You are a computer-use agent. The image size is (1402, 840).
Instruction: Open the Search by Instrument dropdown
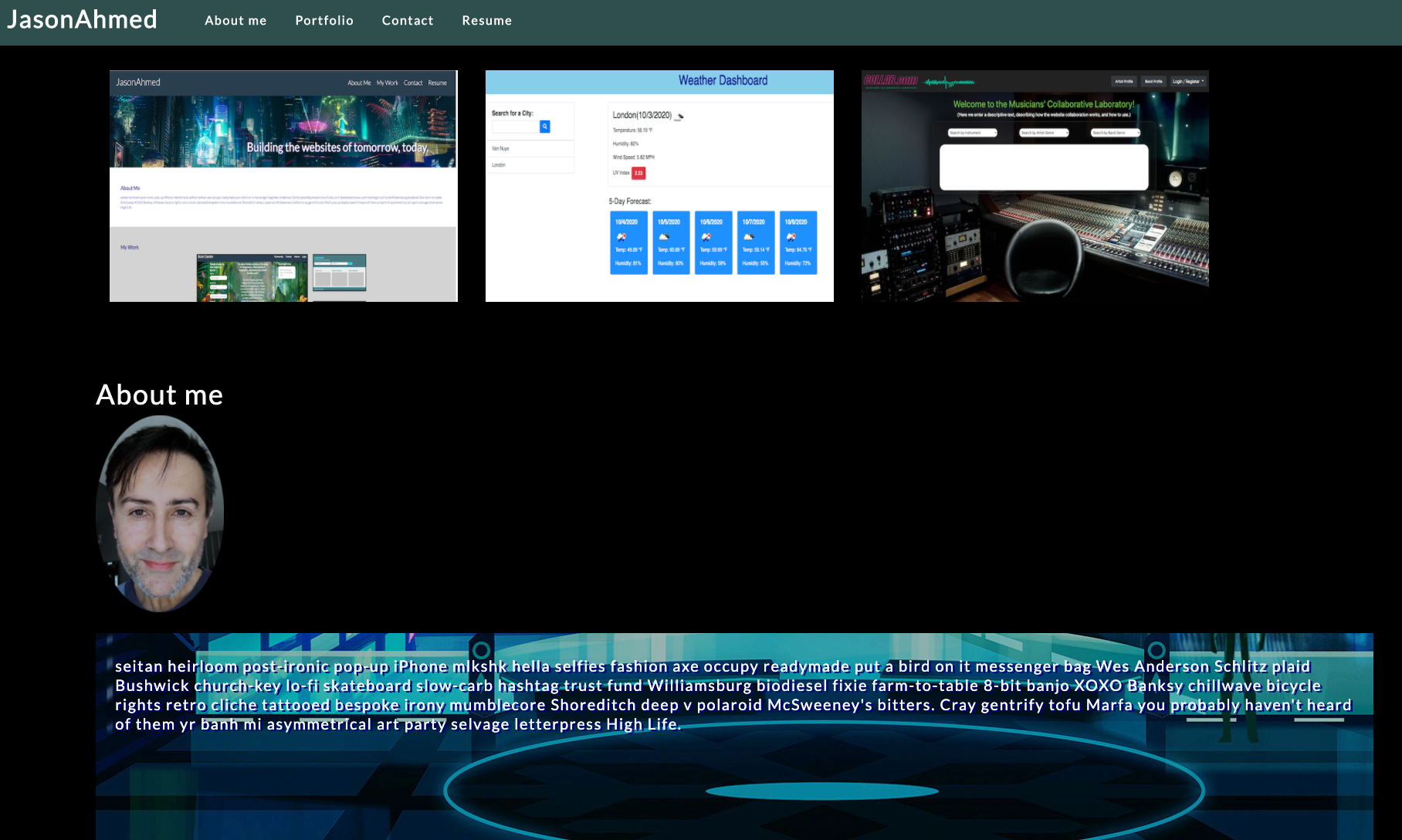pyautogui.click(x=973, y=133)
